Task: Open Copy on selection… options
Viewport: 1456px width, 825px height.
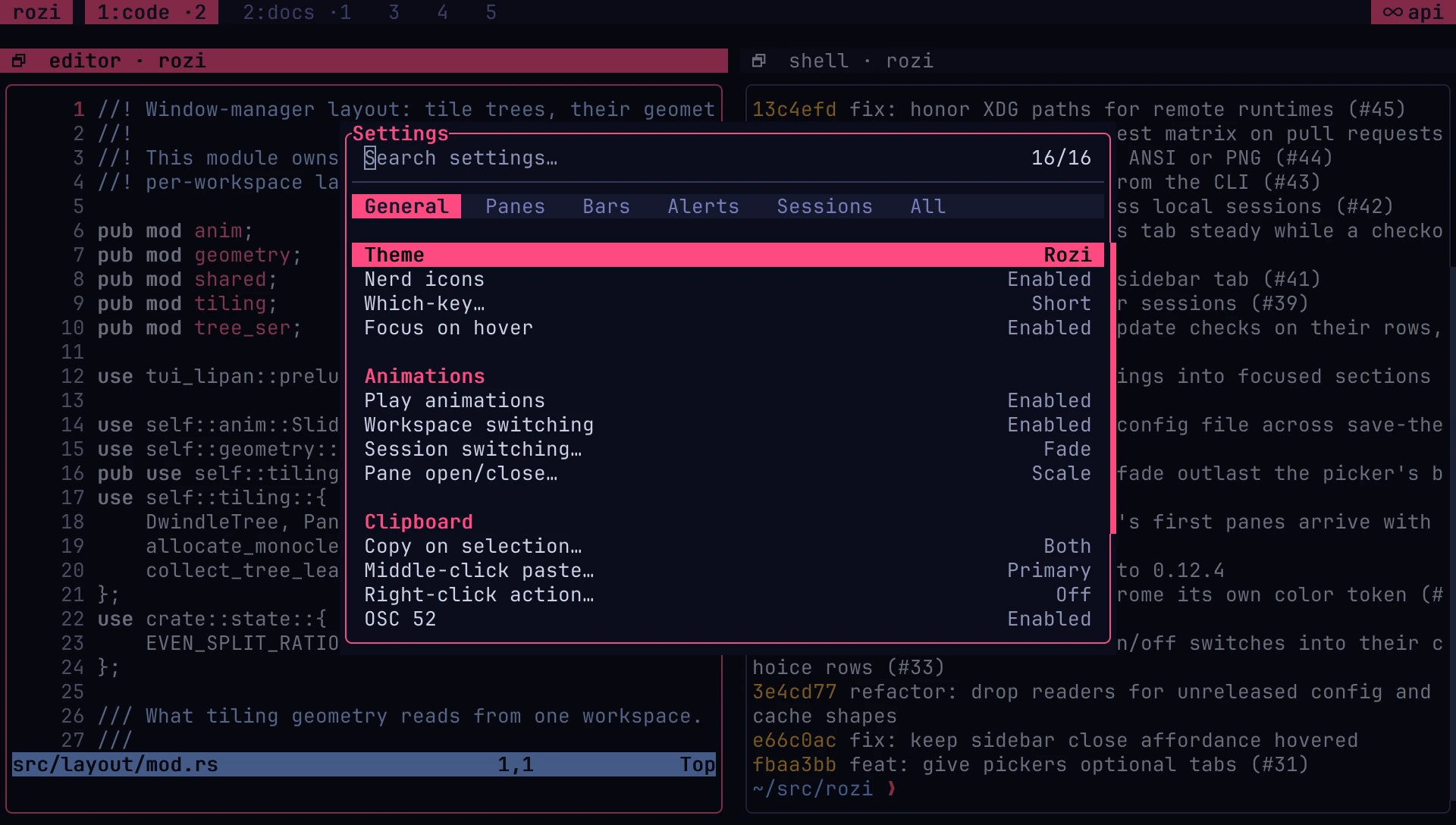Action: tap(728, 546)
